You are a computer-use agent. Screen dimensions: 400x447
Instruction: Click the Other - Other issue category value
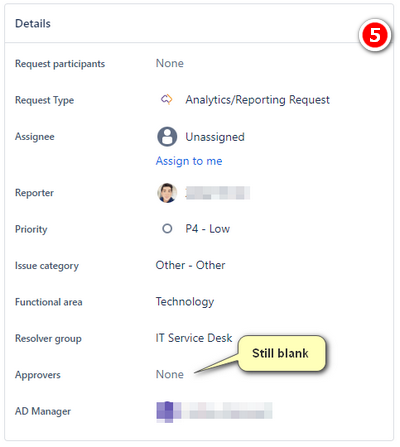(x=190, y=265)
